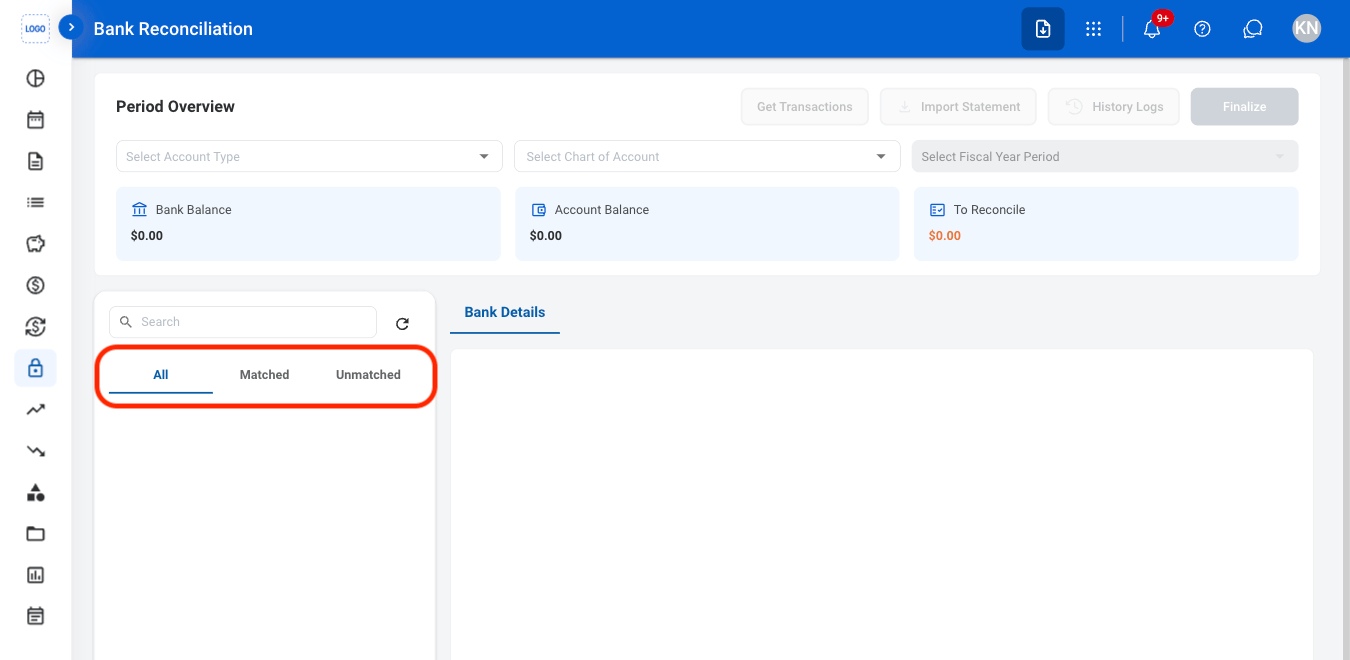Click the Period Overview heading

(x=176, y=107)
